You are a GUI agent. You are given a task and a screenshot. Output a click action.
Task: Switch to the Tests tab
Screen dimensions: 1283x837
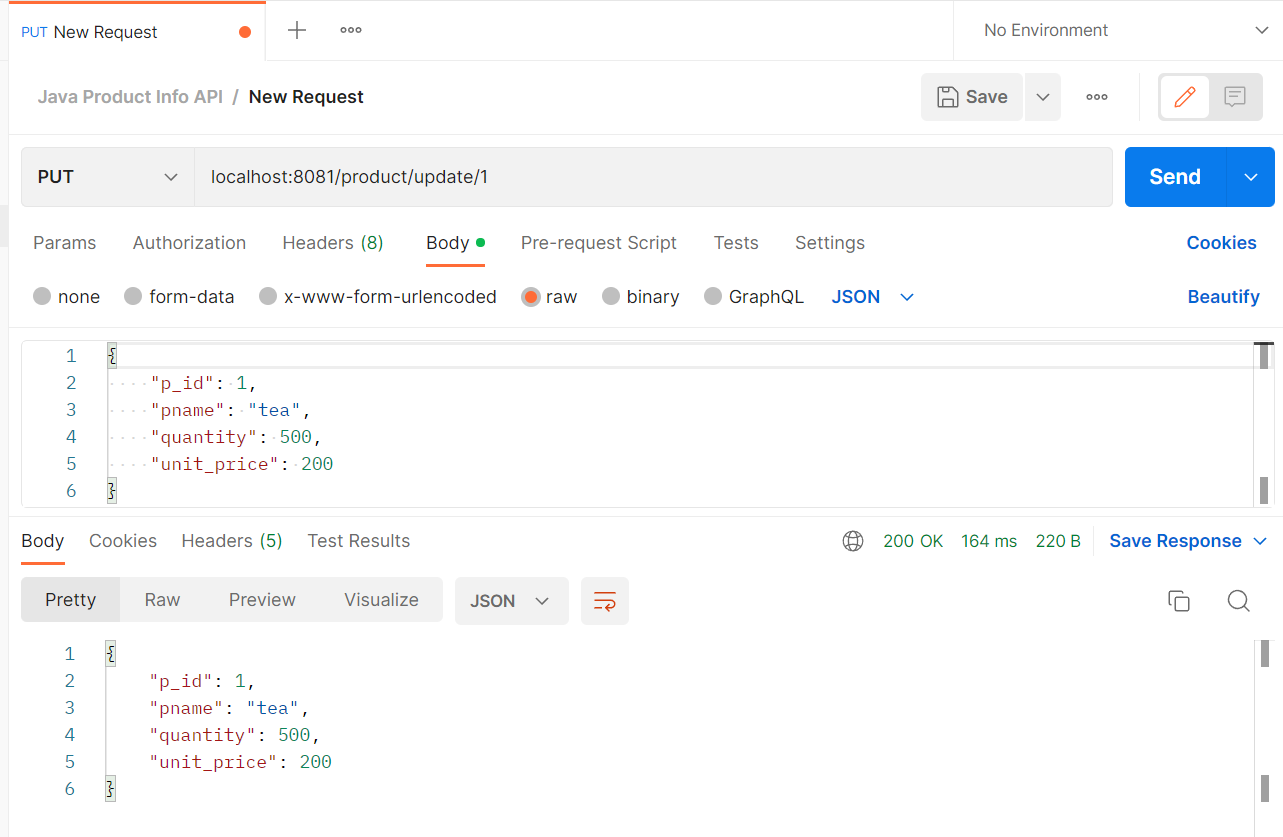click(736, 243)
